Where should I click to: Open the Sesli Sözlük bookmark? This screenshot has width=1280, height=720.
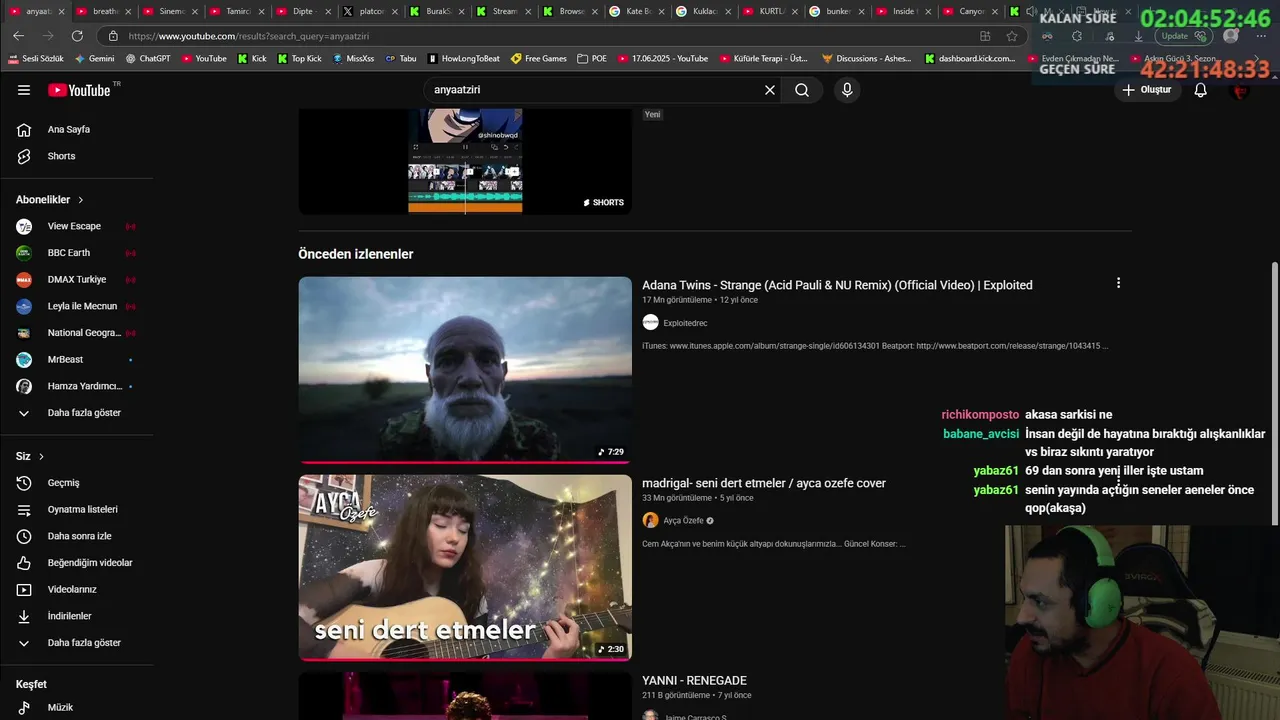click(36, 58)
